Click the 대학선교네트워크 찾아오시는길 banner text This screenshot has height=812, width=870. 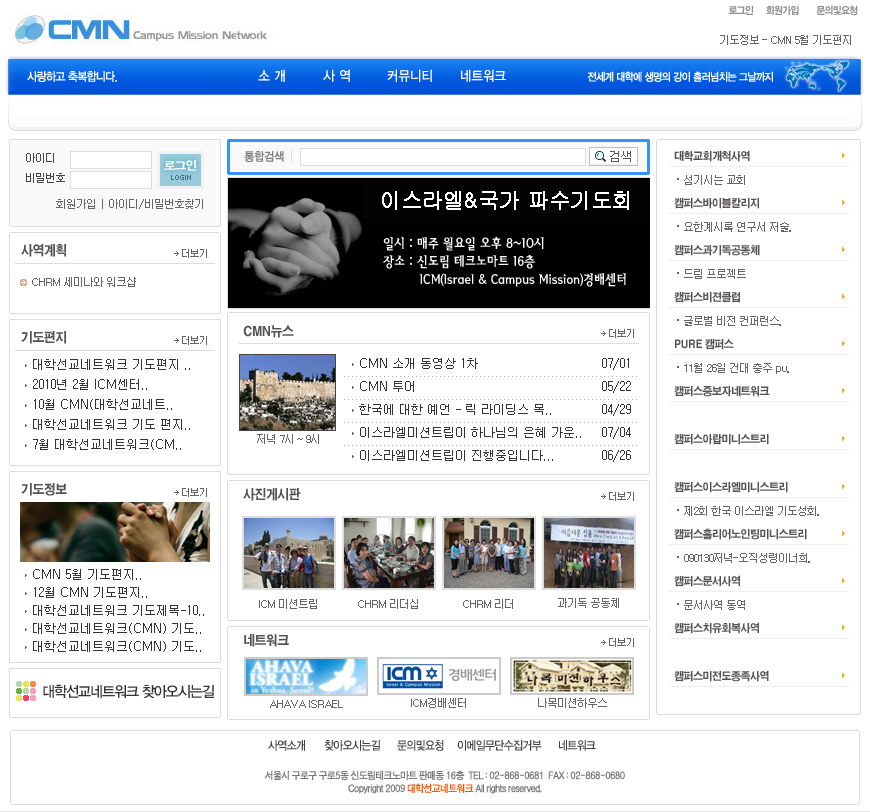coord(129,691)
